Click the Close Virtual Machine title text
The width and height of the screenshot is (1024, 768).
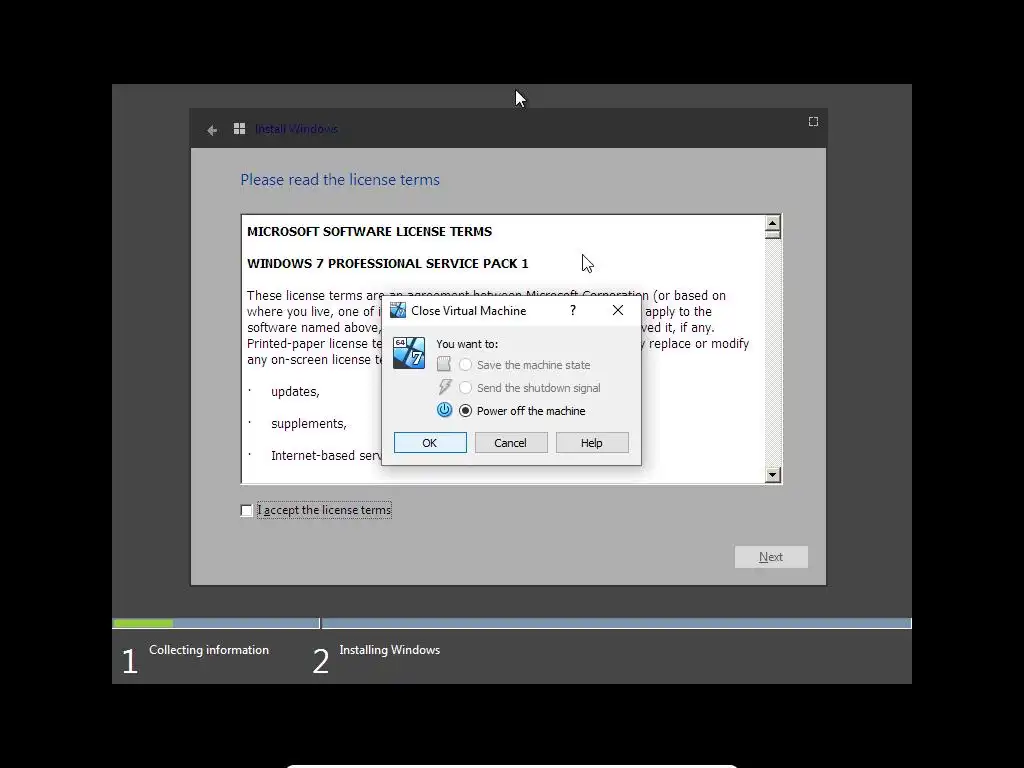(x=469, y=311)
